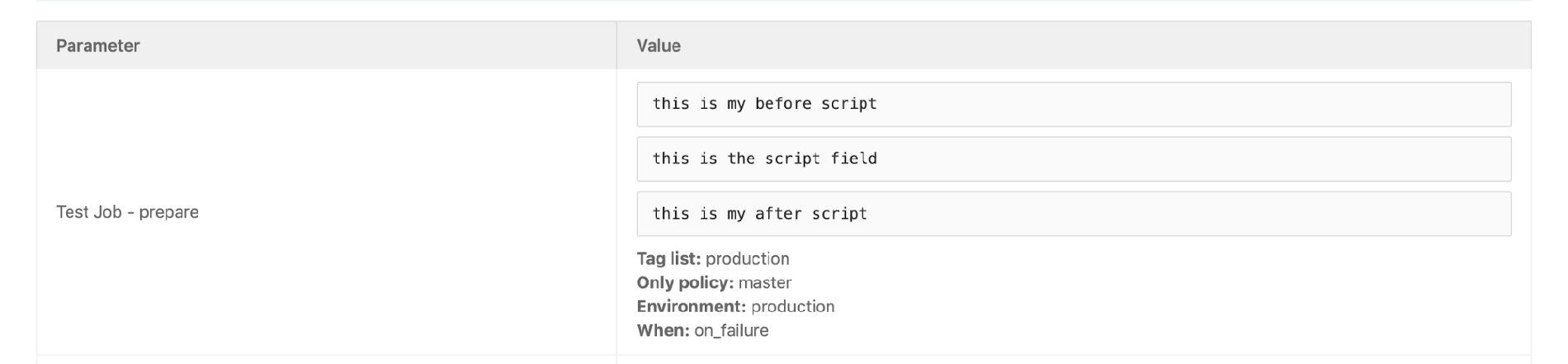Viewport: 1568px width, 364px height.
Task: Click the 'Only policy:' label
Action: (685, 282)
